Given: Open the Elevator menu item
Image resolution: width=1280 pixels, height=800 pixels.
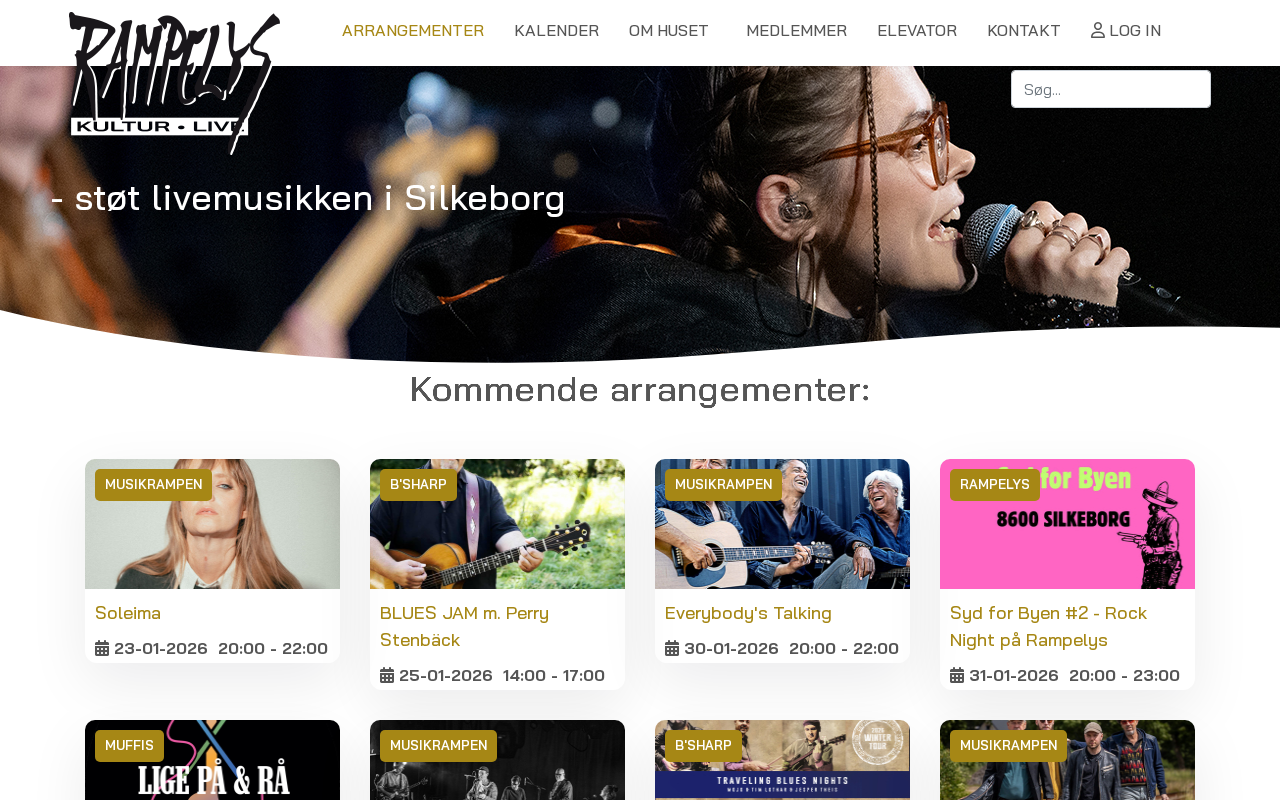Looking at the screenshot, I should 917,31.
